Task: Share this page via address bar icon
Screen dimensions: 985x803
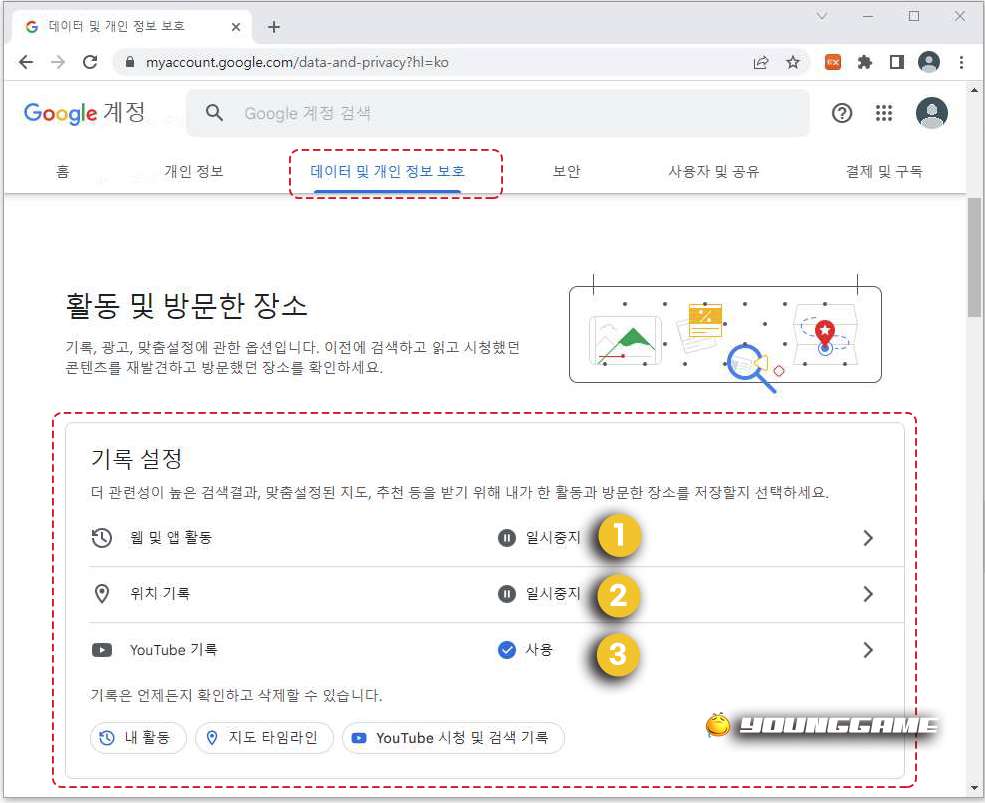Action: coord(761,62)
